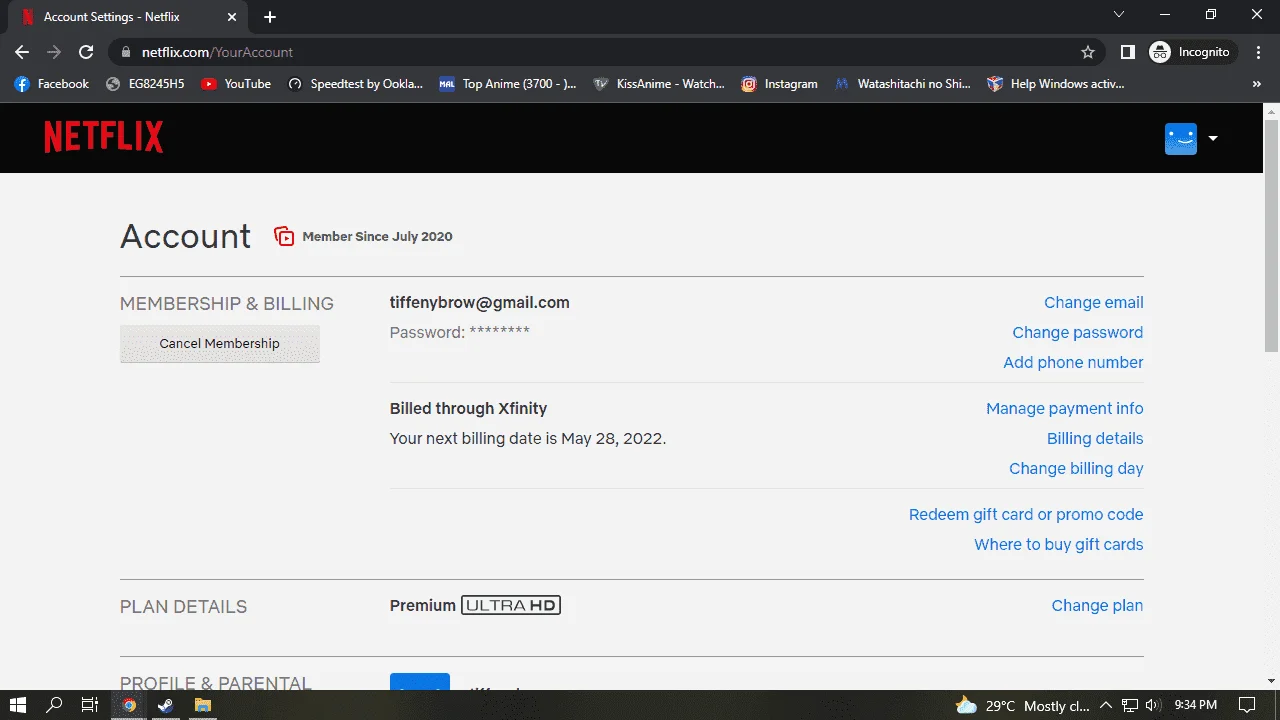Show more bookmarks with the chevron
The width and height of the screenshot is (1280, 720).
coord(1257,84)
